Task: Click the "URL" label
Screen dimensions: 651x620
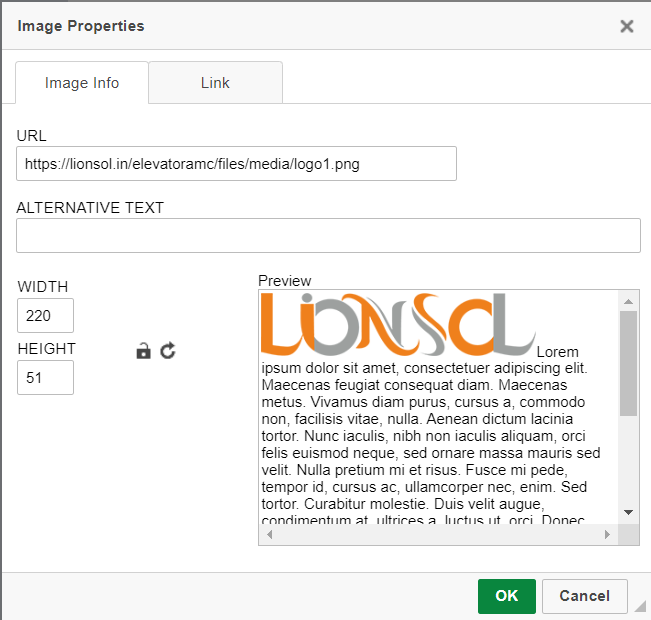Action: pos(32,136)
